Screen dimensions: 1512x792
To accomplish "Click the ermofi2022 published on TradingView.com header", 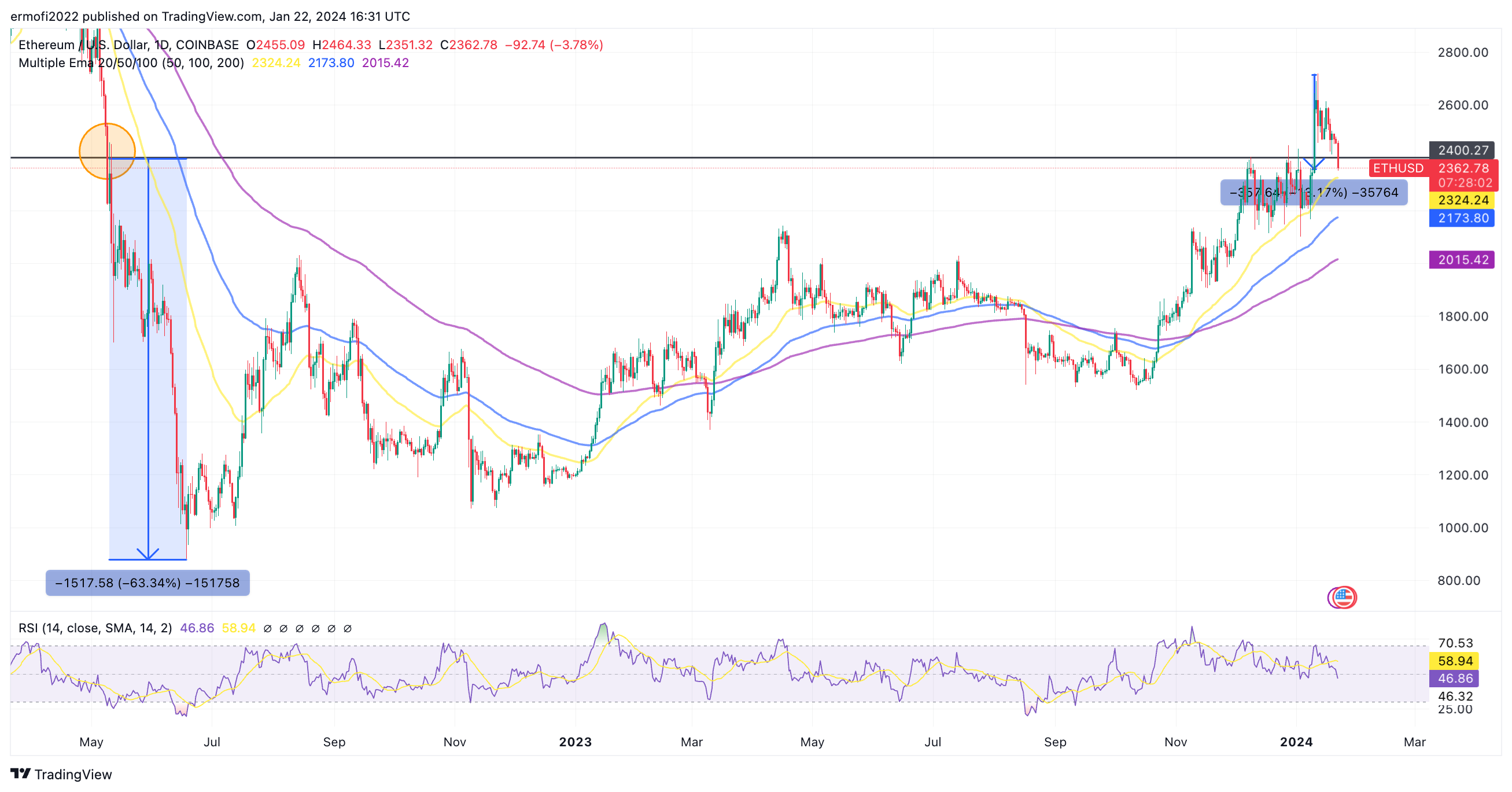I will 210,16.
